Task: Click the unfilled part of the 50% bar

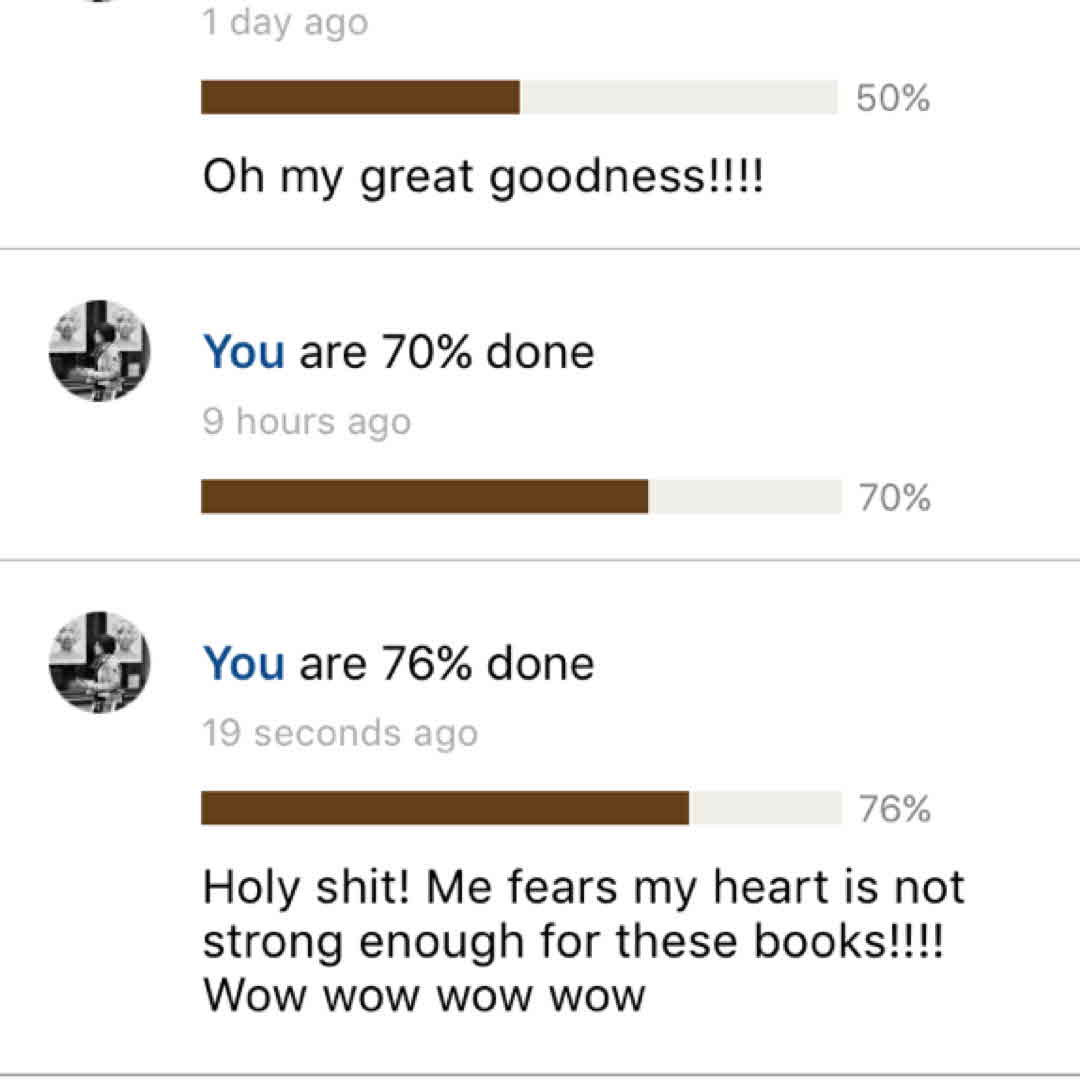Action: (678, 97)
